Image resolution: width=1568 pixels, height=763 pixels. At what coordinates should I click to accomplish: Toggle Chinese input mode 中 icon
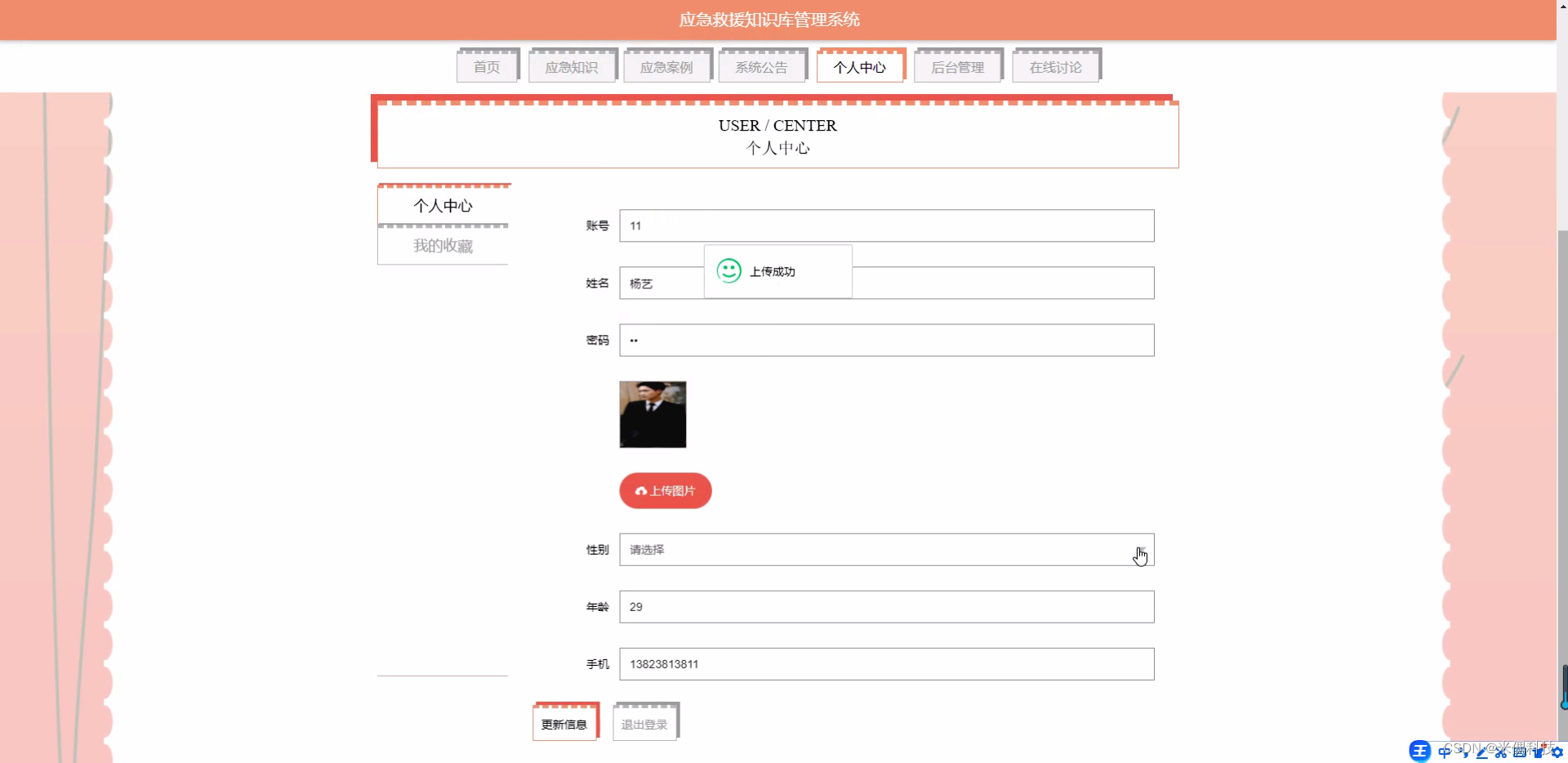[1445, 752]
